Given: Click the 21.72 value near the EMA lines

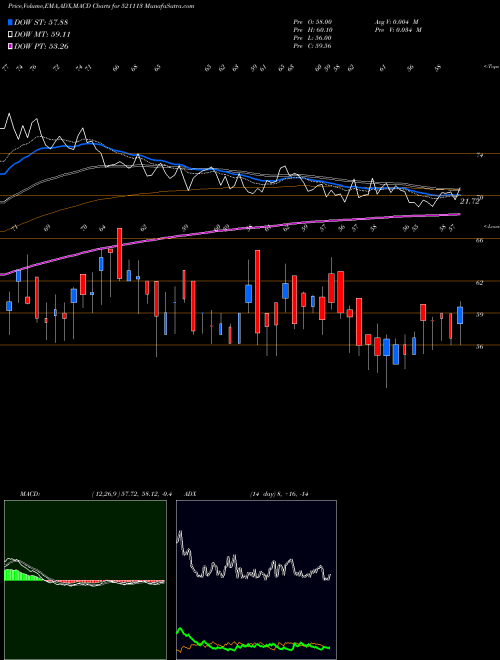Looking at the screenshot, I should [470, 202].
